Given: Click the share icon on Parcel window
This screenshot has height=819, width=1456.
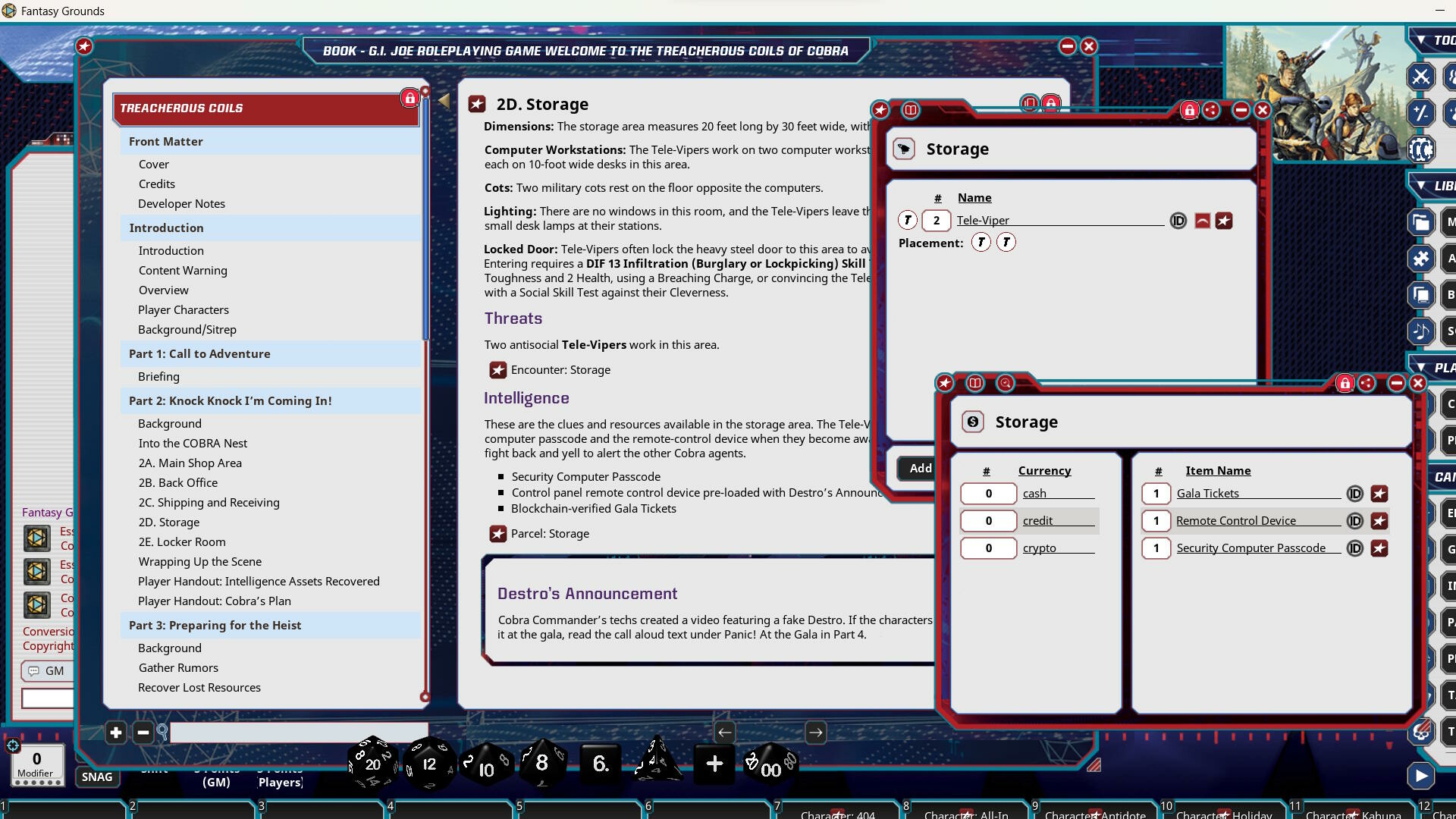Looking at the screenshot, I should (1367, 383).
